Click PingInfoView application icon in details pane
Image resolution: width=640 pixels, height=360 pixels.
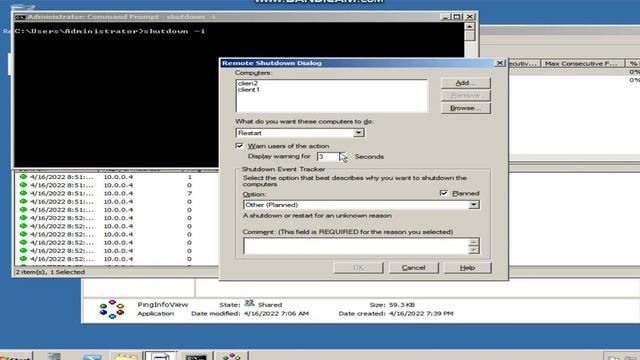[x=111, y=309]
